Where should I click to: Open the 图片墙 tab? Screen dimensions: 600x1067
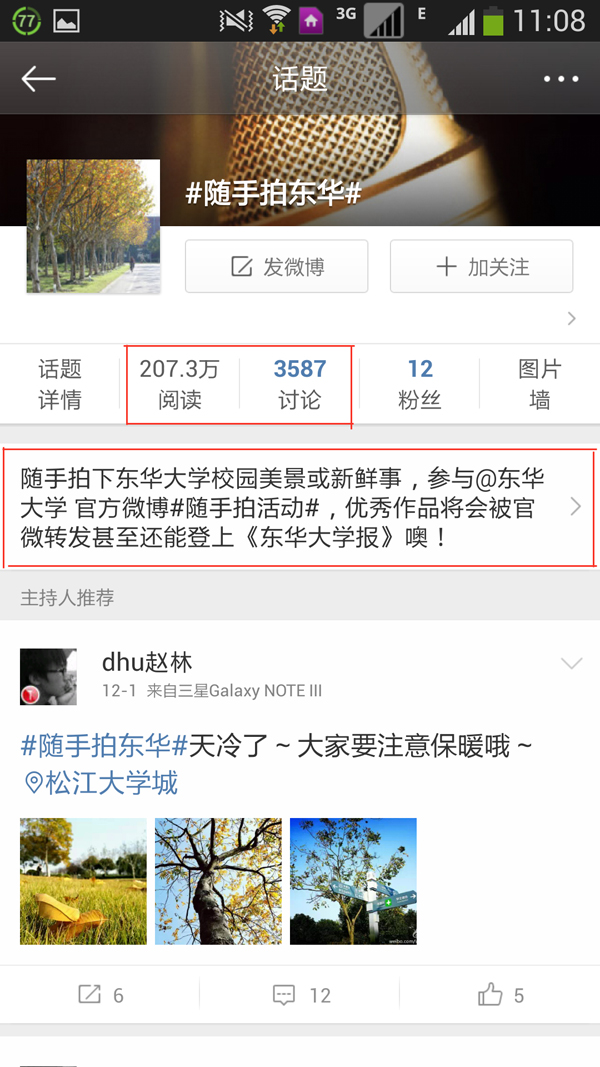click(539, 384)
